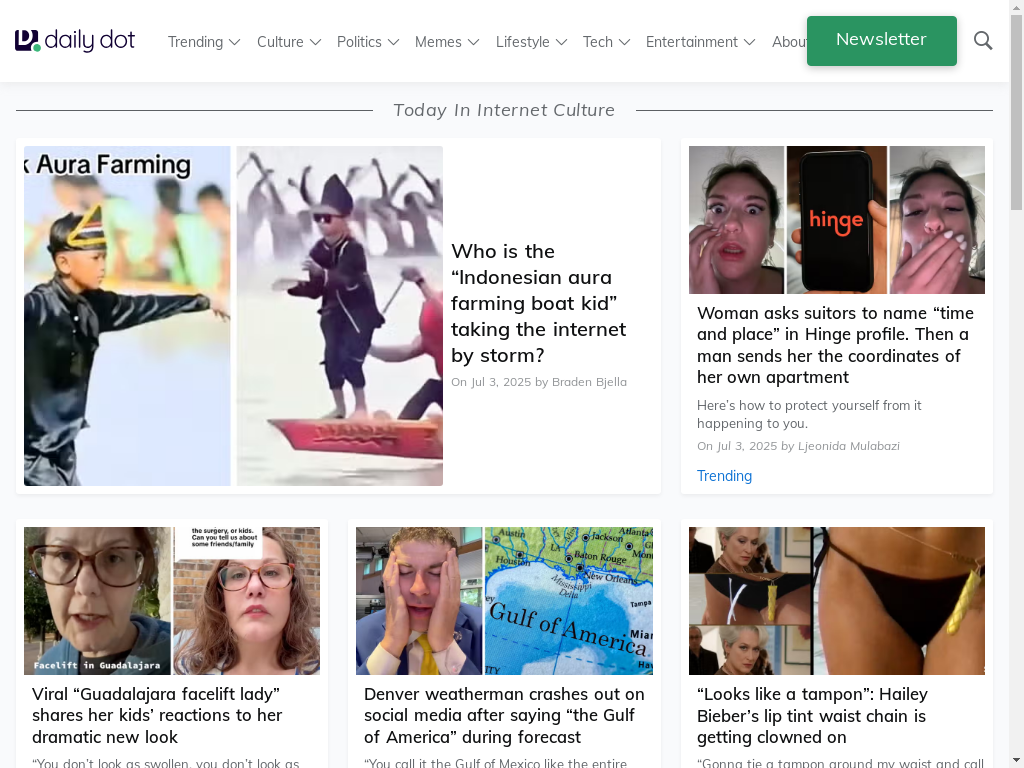Image resolution: width=1024 pixels, height=768 pixels.
Task: Open the search magnifier icon
Action: coord(983,41)
